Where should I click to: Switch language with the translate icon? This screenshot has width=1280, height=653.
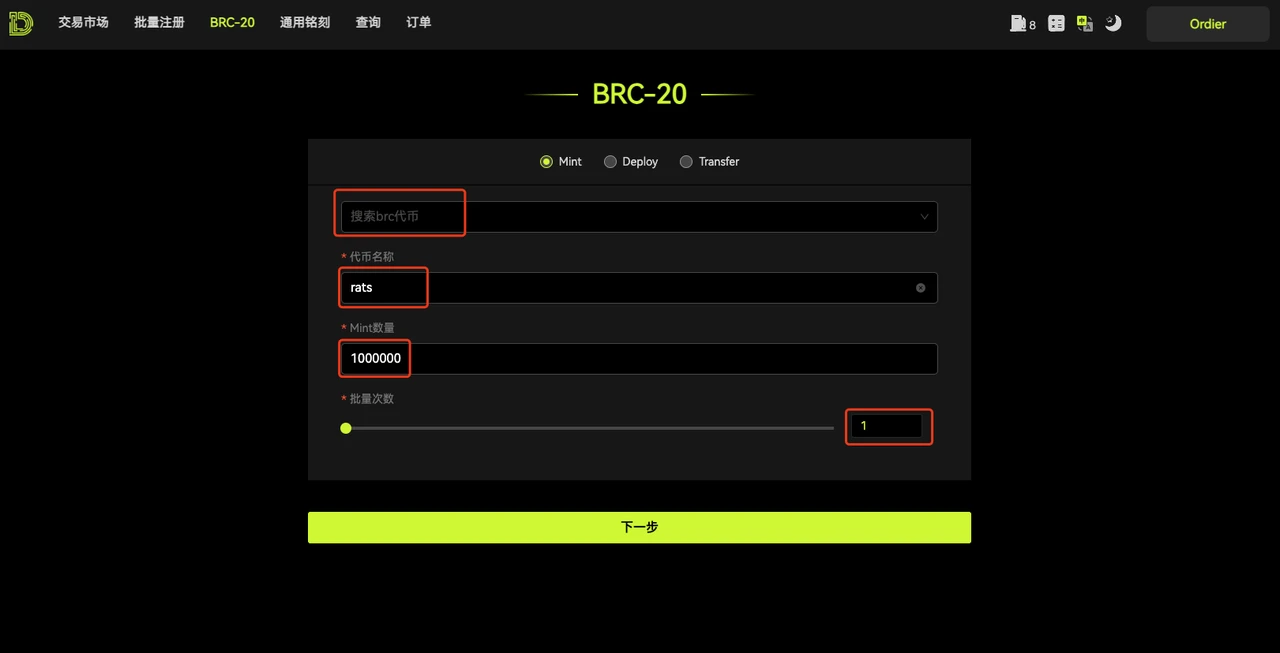click(1085, 23)
